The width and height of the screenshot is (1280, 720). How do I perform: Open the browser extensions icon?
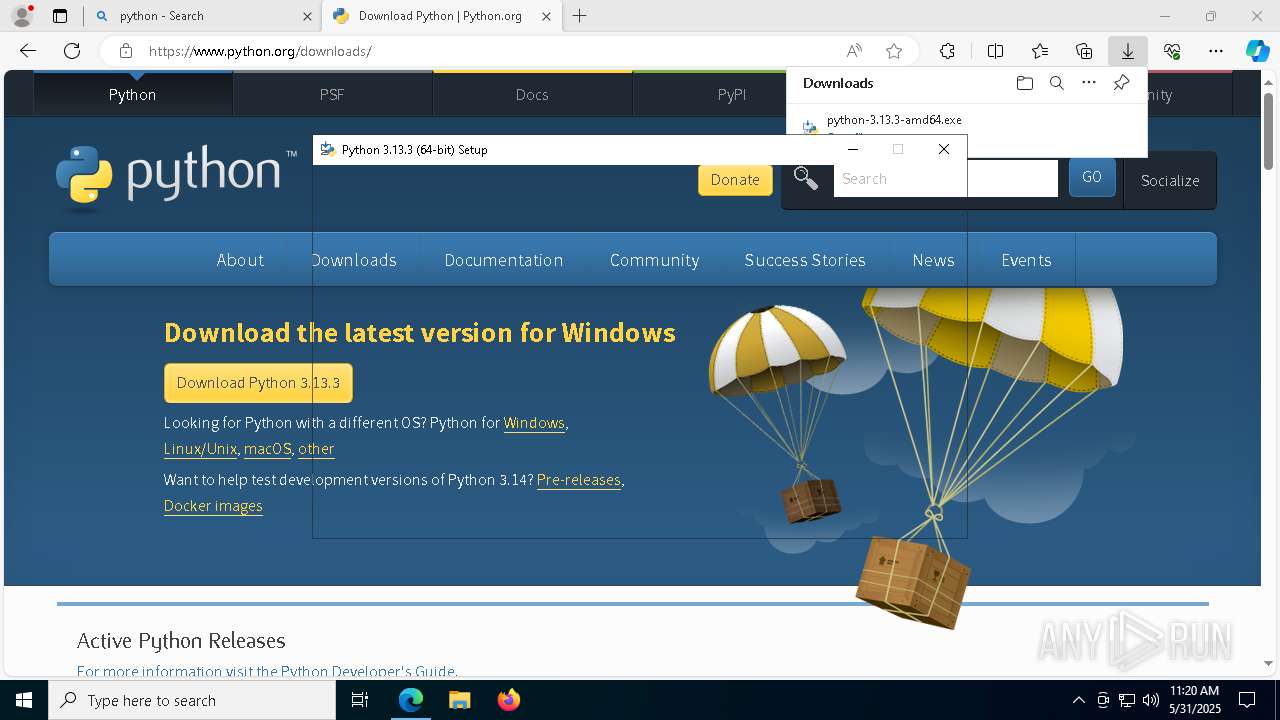click(x=947, y=51)
